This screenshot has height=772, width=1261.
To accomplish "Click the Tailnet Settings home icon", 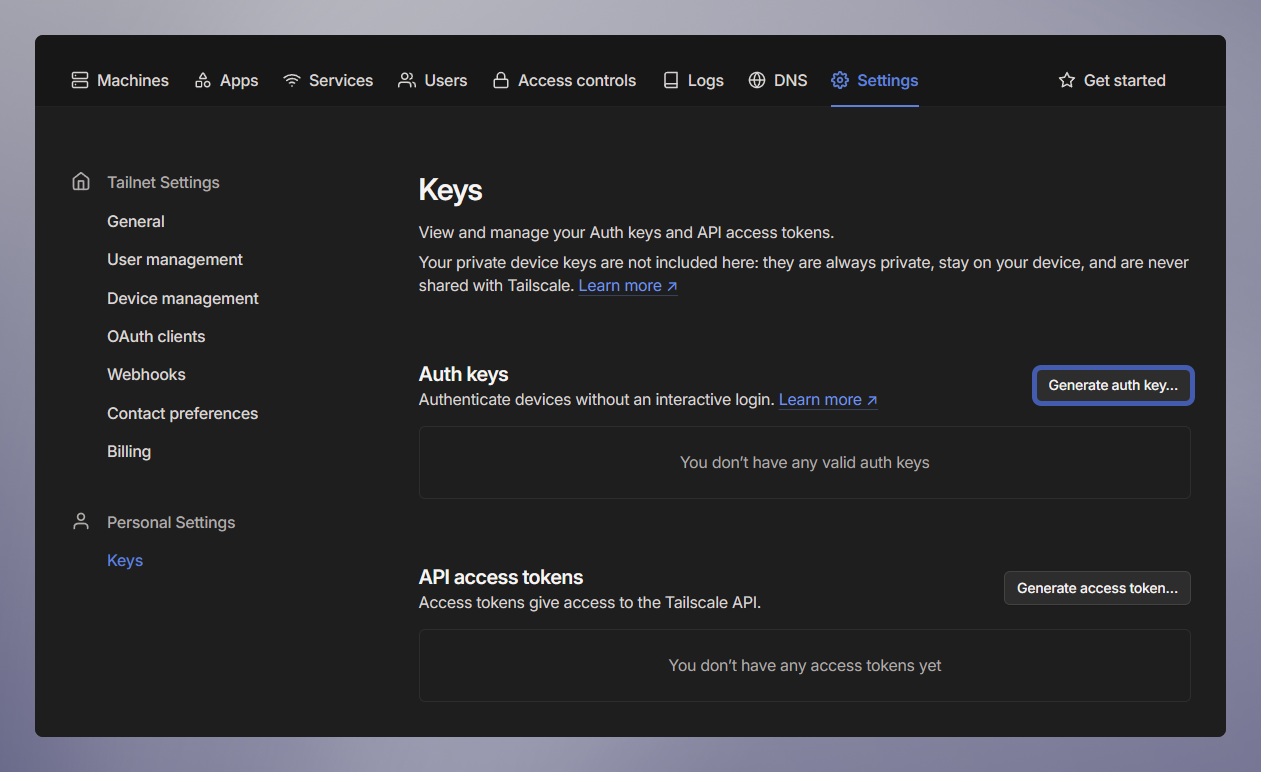I will 81,182.
